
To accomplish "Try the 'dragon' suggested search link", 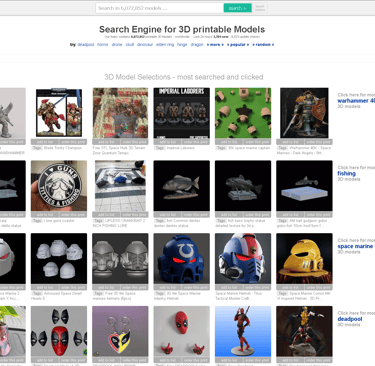I will pos(197,45).
